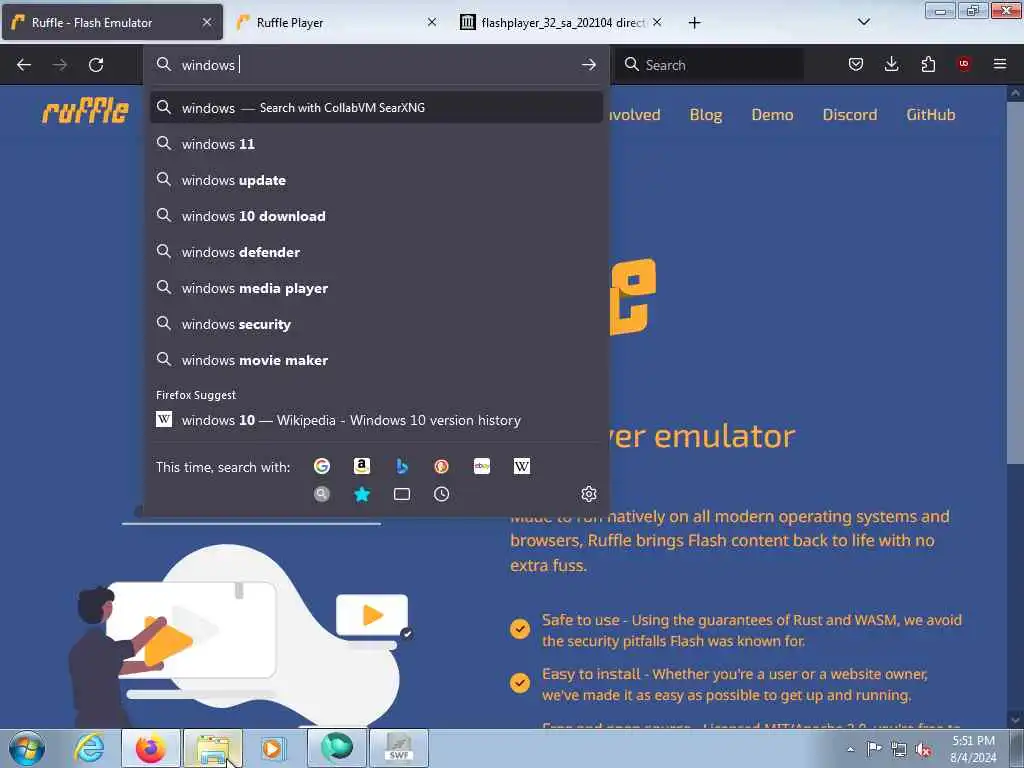Open the Demo link on Ruffle site
This screenshot has width=1024, height=768.
773,115
